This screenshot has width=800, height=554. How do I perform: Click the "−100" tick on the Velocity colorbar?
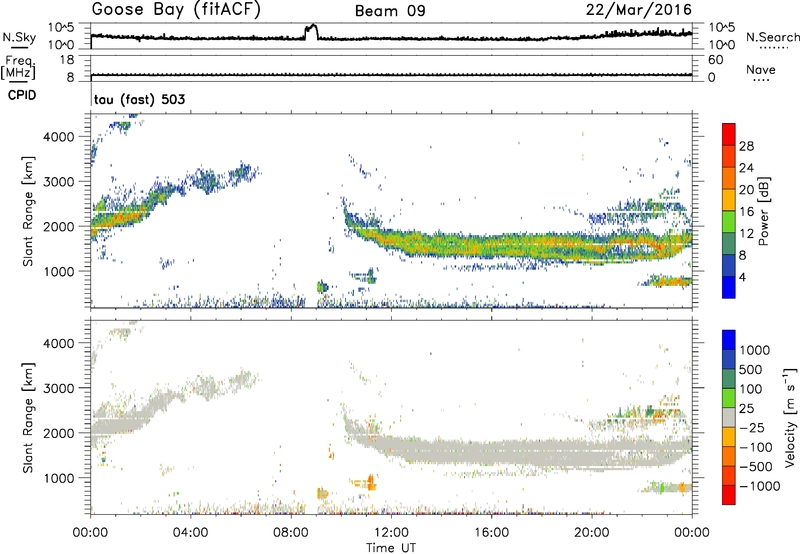tap(756, 447)
